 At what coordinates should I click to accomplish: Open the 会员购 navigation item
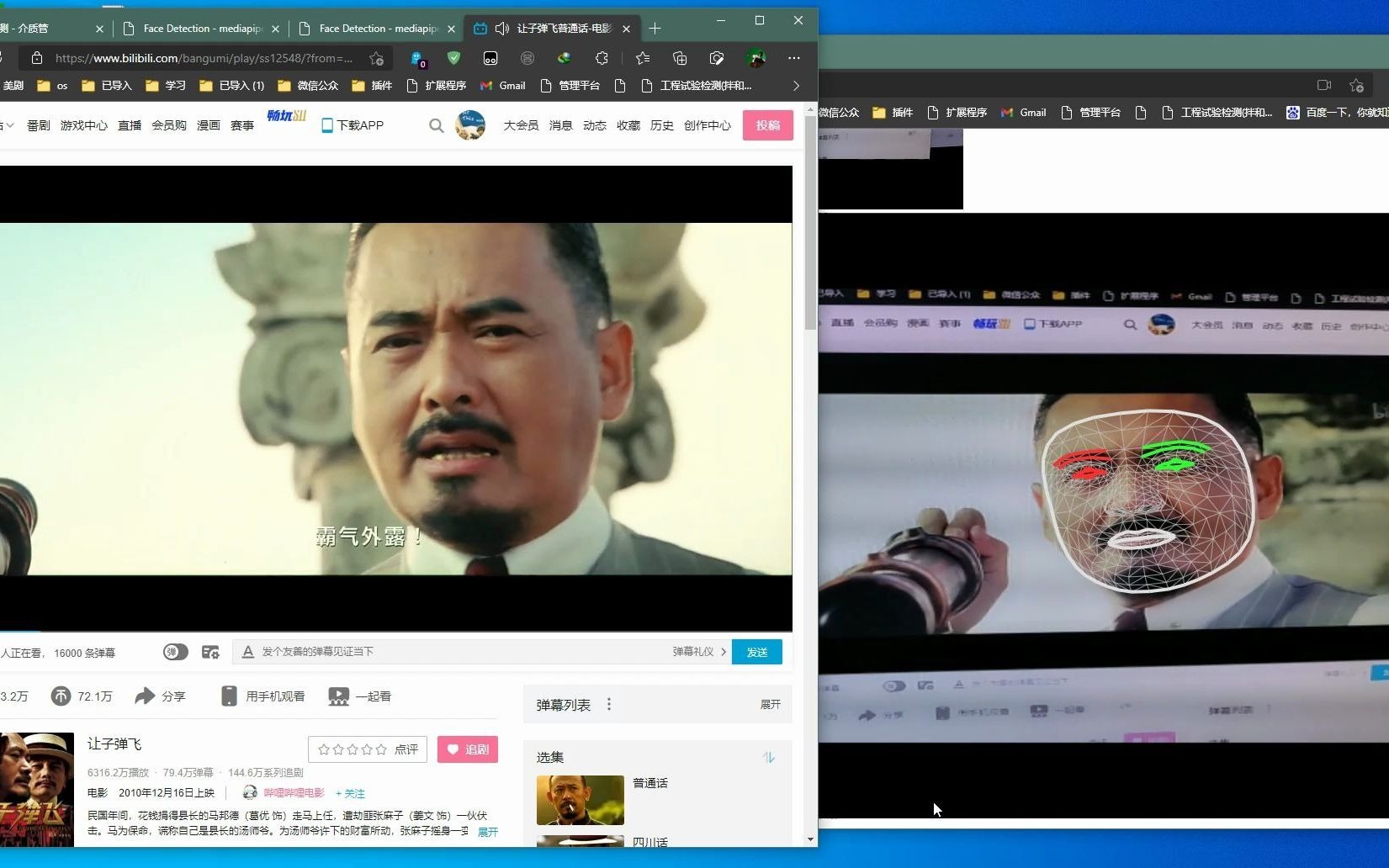point(169,125)
